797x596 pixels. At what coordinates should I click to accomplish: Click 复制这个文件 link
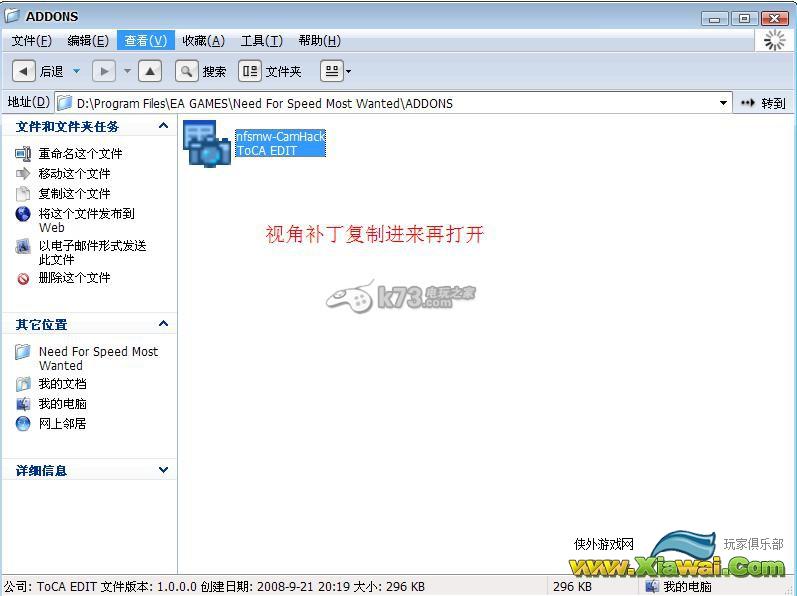[x=74, y=194]
